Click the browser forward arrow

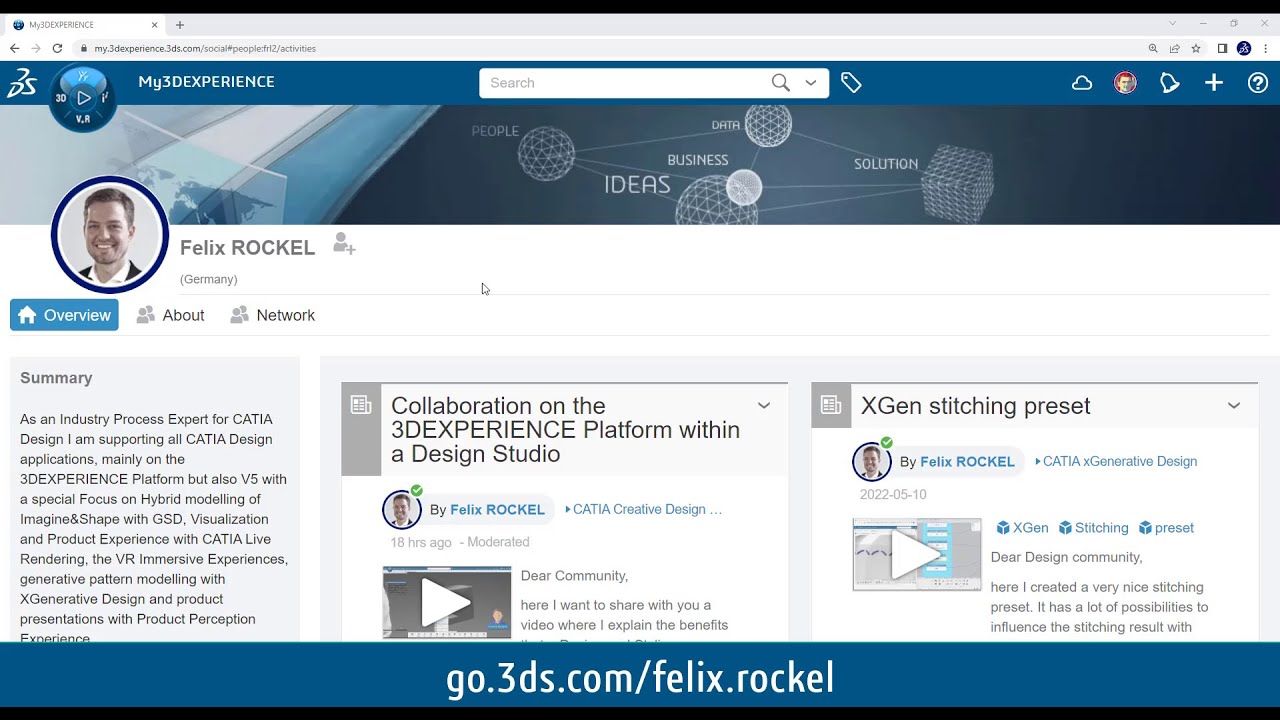(x=36, y=48)
